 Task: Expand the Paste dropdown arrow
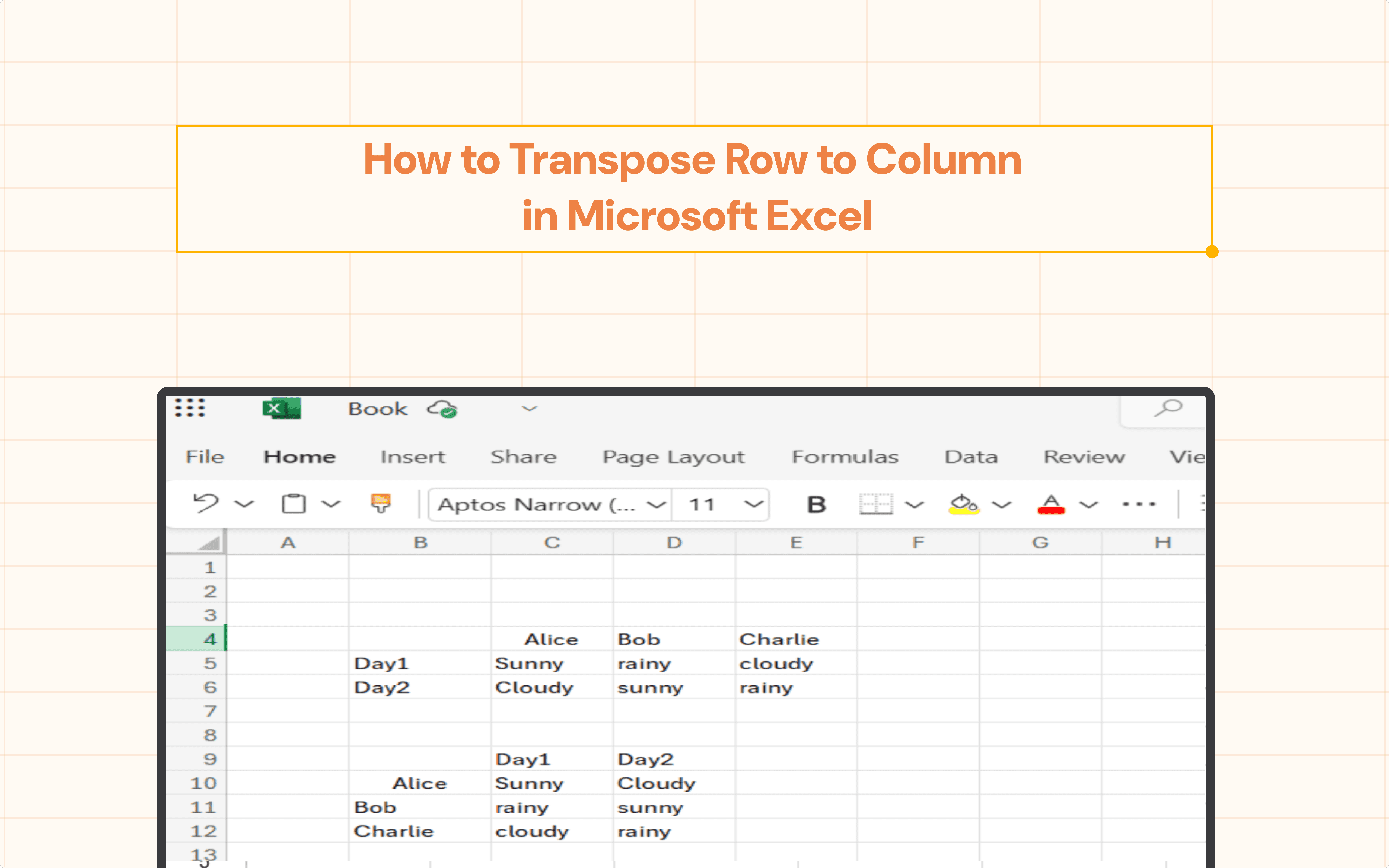[x=331, y=504]
